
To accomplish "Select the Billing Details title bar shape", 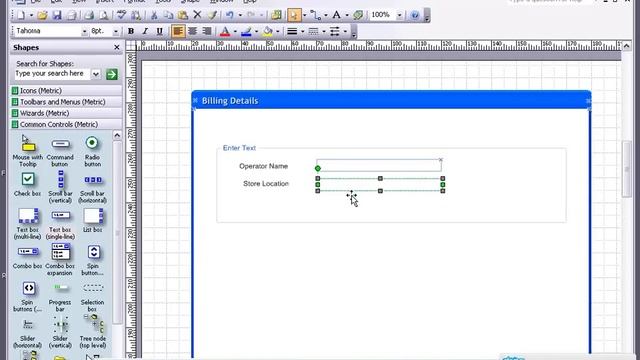I will (391, 101).
